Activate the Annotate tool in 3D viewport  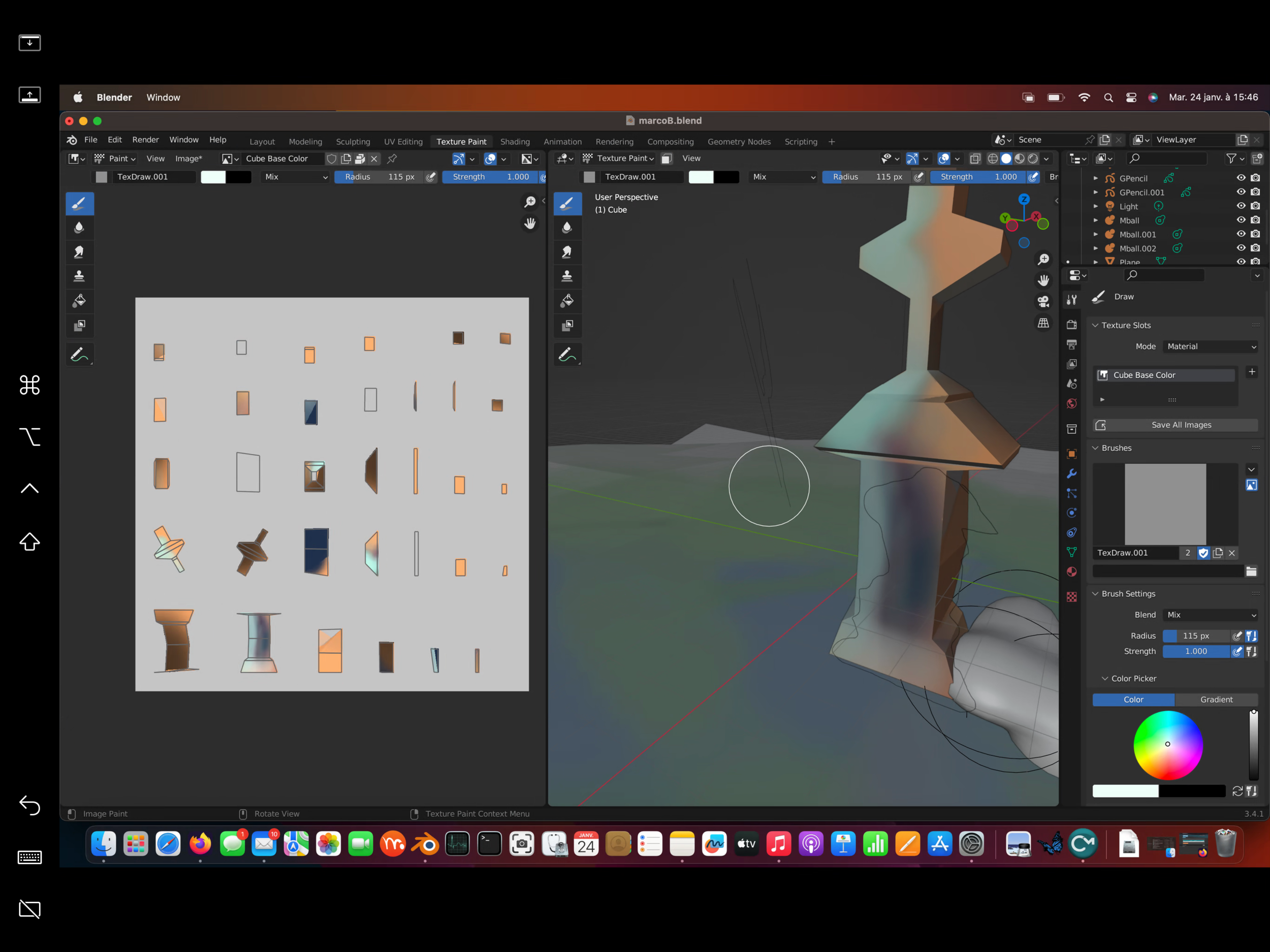click(x=567, y=354)
